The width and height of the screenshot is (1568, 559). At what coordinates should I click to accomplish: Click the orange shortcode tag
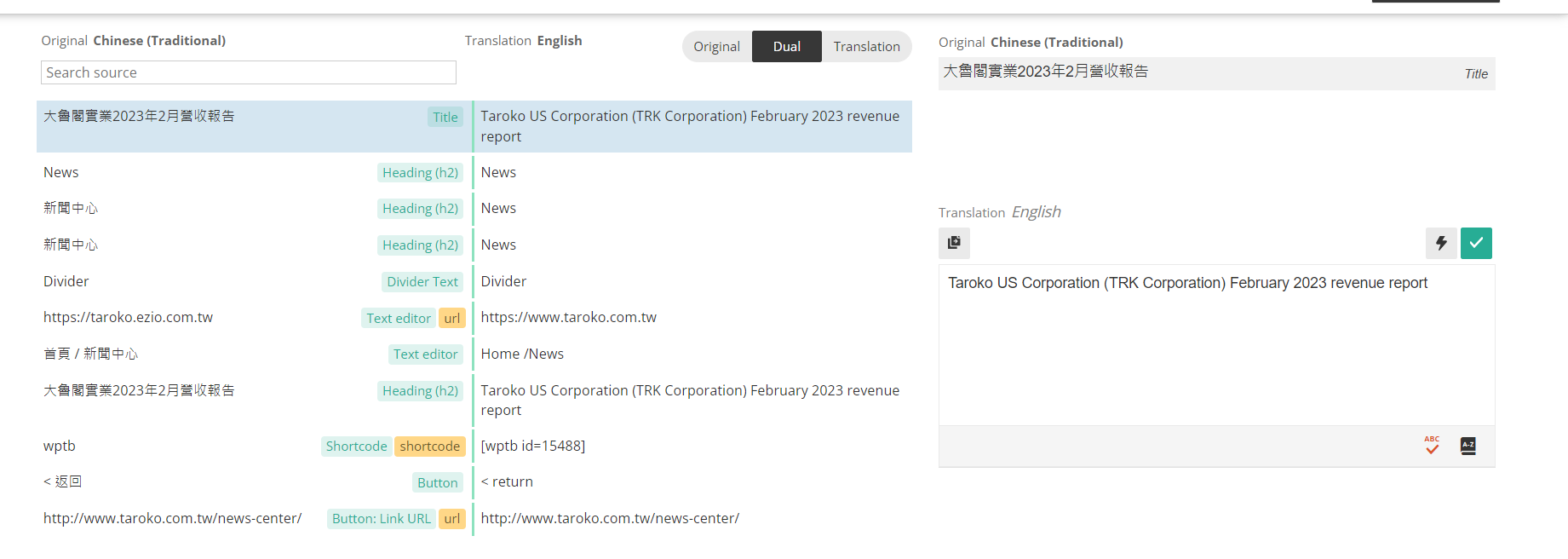click(430, 447)
